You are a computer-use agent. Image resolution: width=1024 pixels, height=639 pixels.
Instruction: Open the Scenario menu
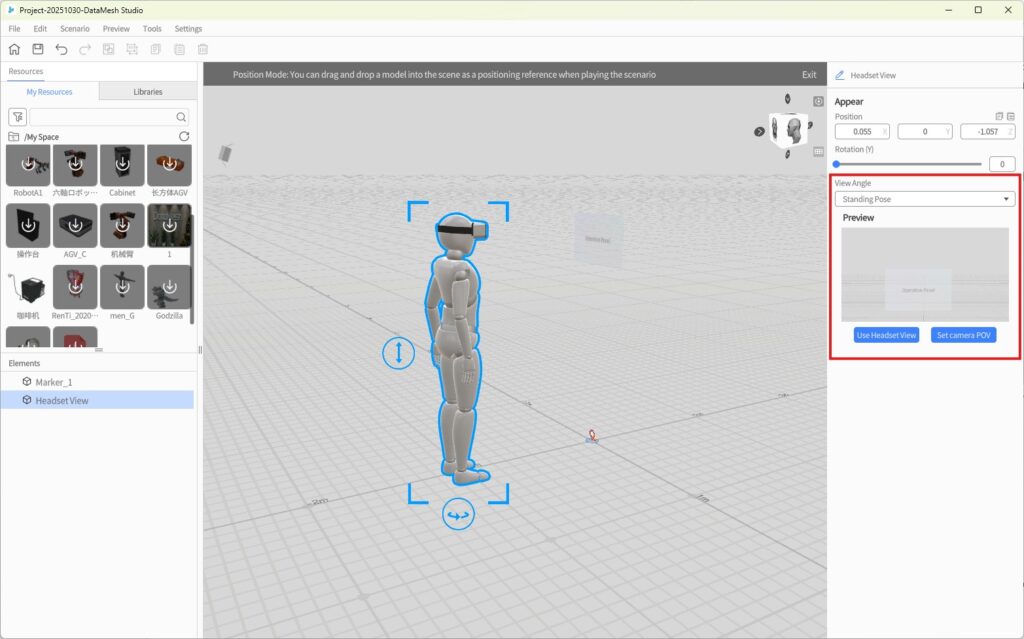[x=74, y=28]
